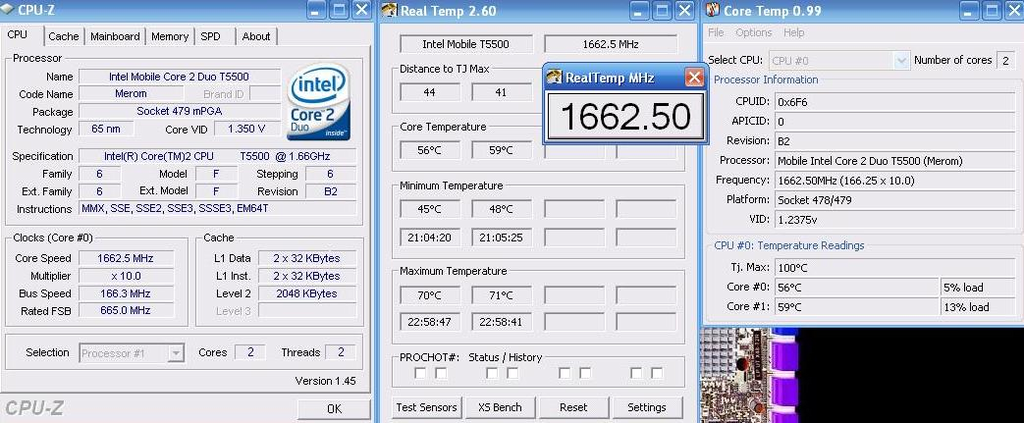
Task: Open the Memory tab
Action: click(170, 37)
